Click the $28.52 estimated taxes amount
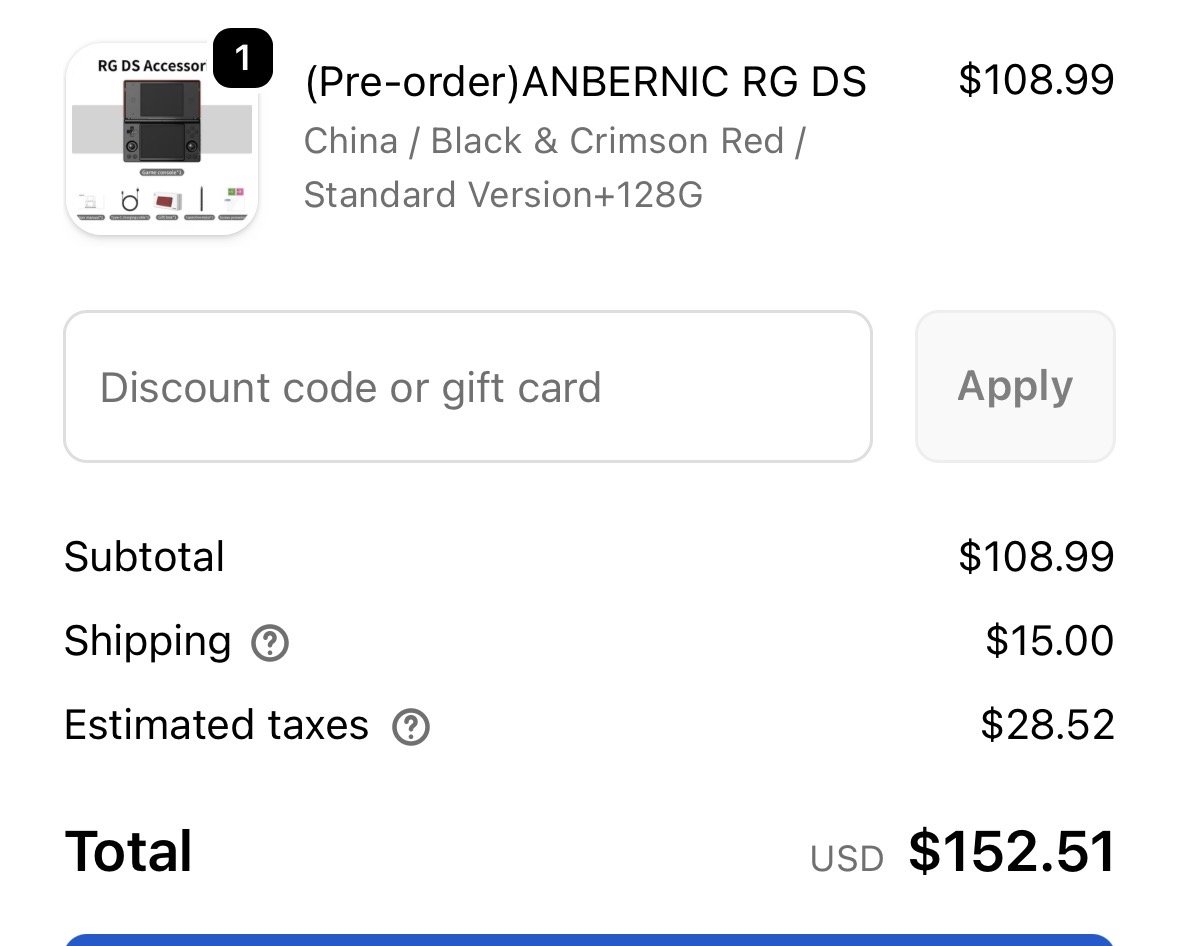The height and width of the screenshot is (946, 1179). click(1046, 725)
